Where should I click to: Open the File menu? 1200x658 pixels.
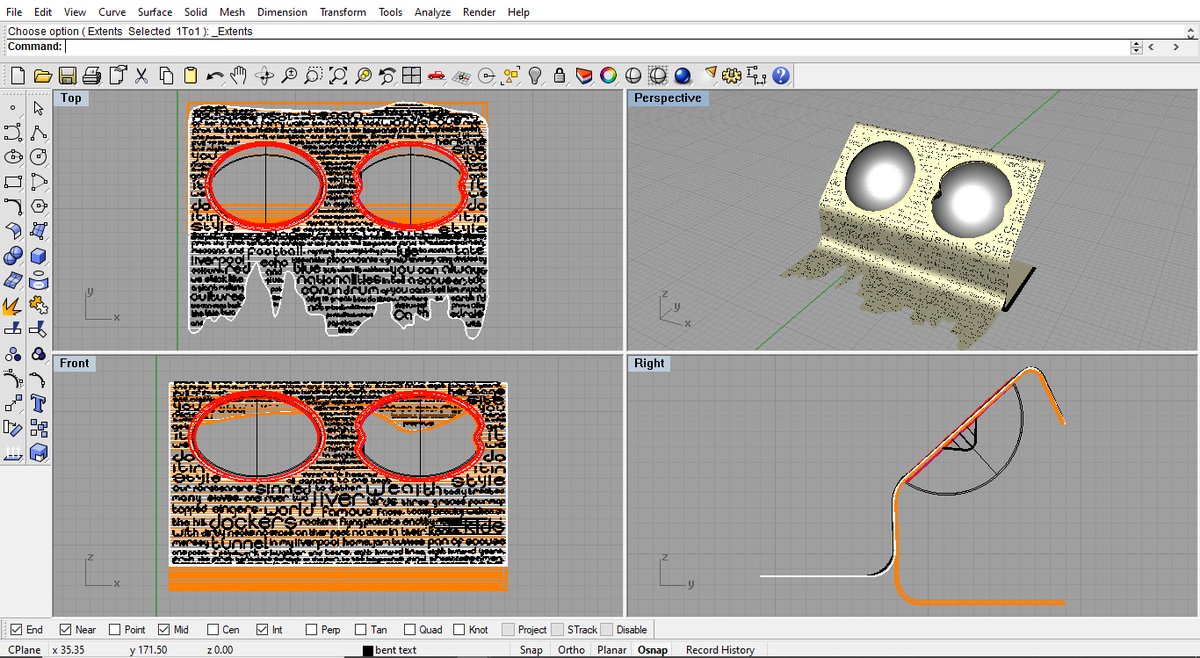tap(14, 12)
